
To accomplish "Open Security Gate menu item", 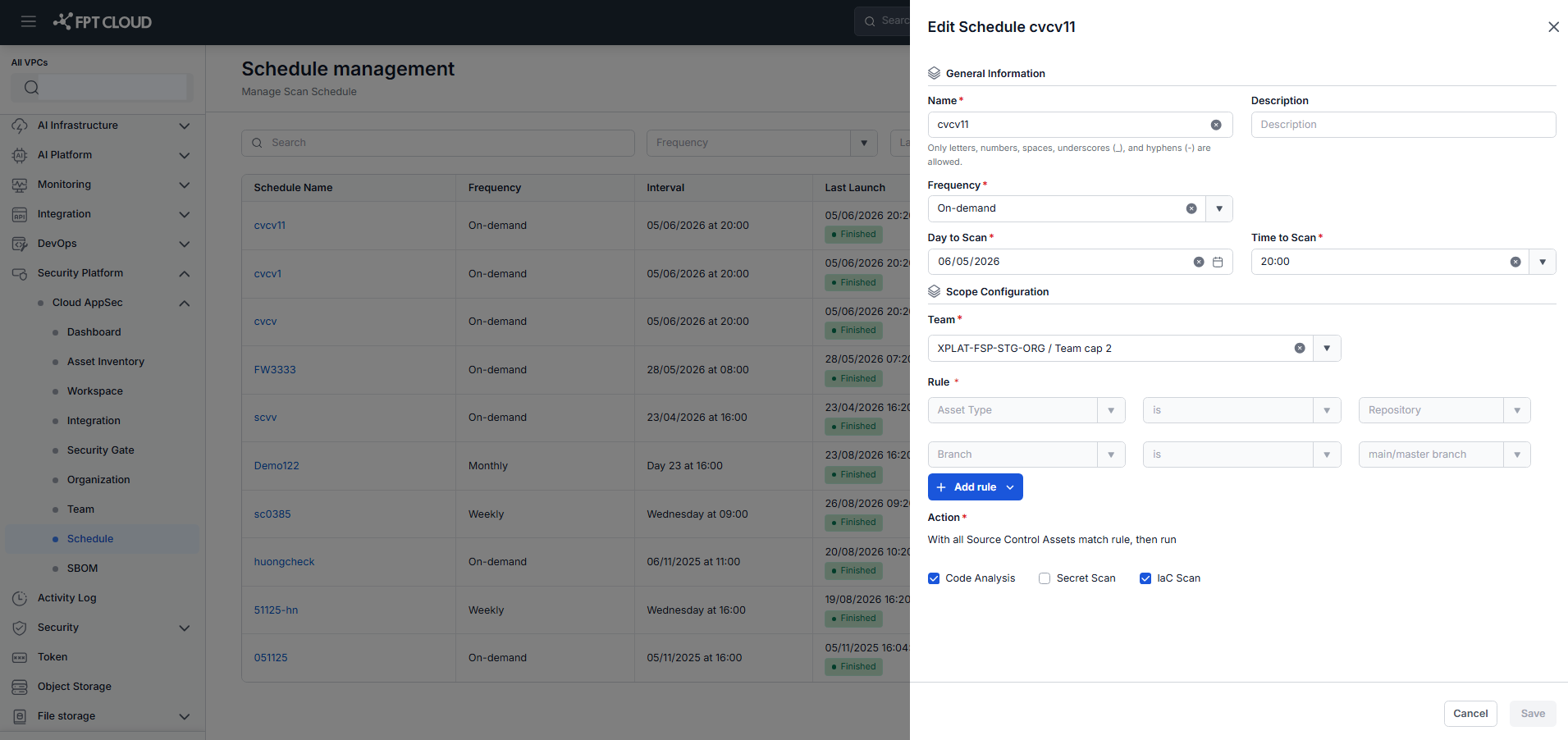I will coord(101,450).
